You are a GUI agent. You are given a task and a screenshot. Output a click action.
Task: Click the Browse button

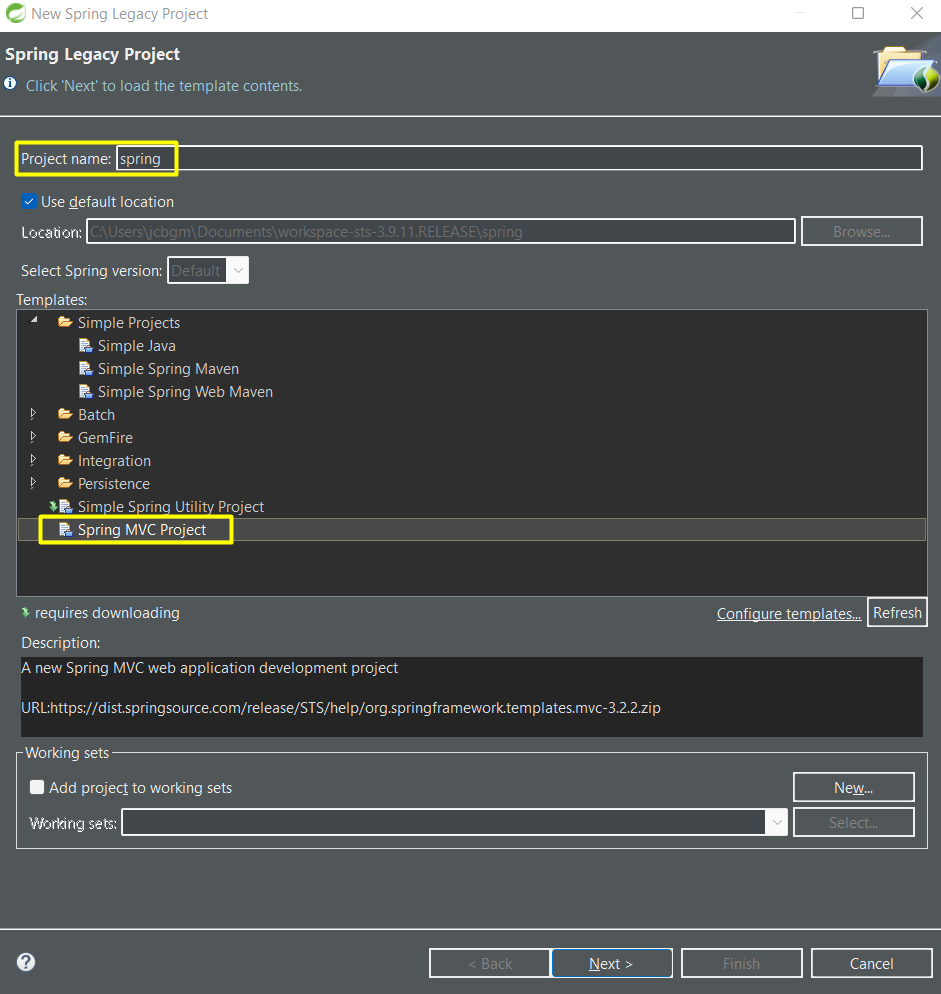click(x=861, y=231)
